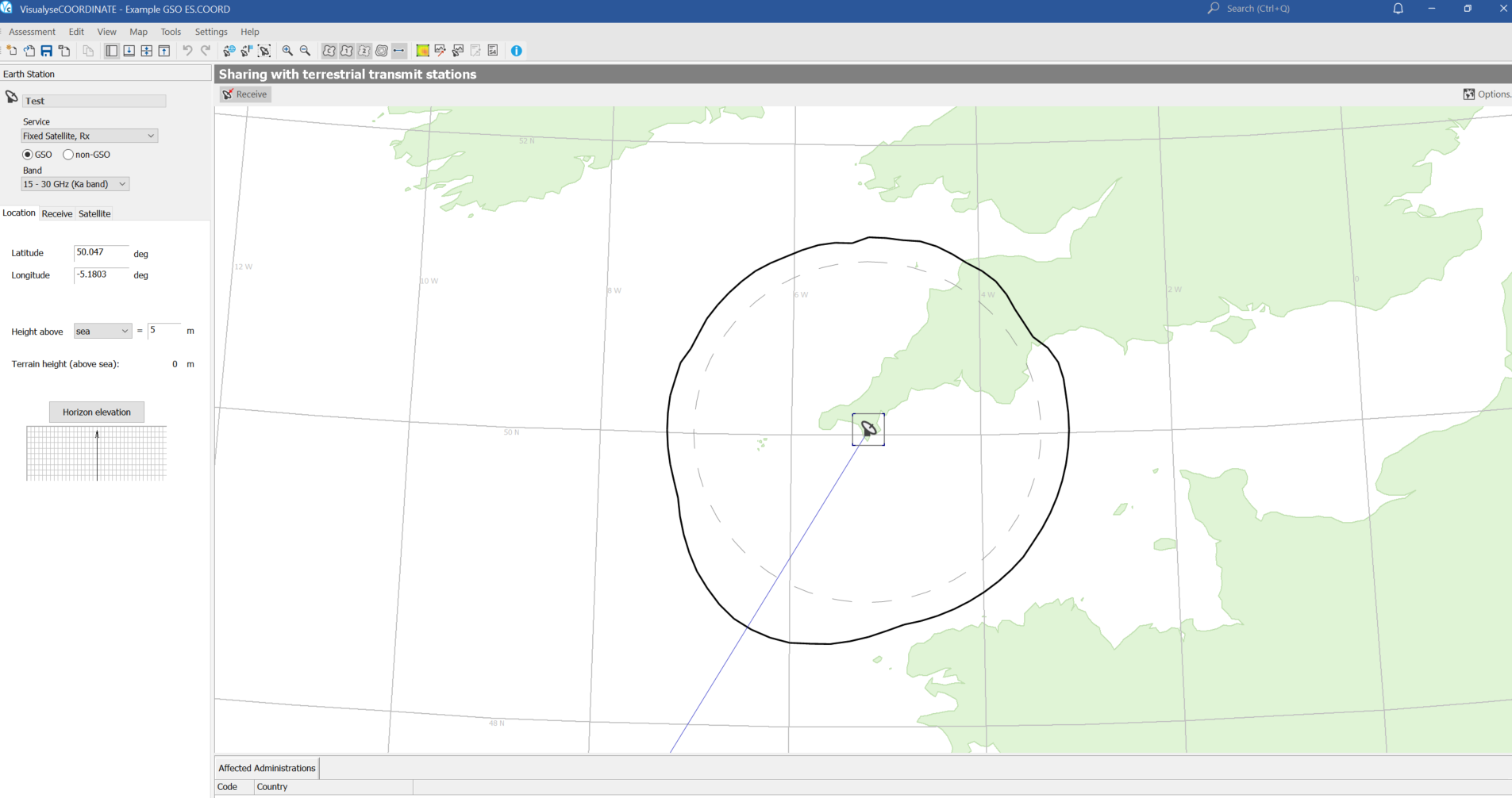This screenshot has width=1512, height=798.
Task: Open the Tools menu
Action: click(171, 32)
